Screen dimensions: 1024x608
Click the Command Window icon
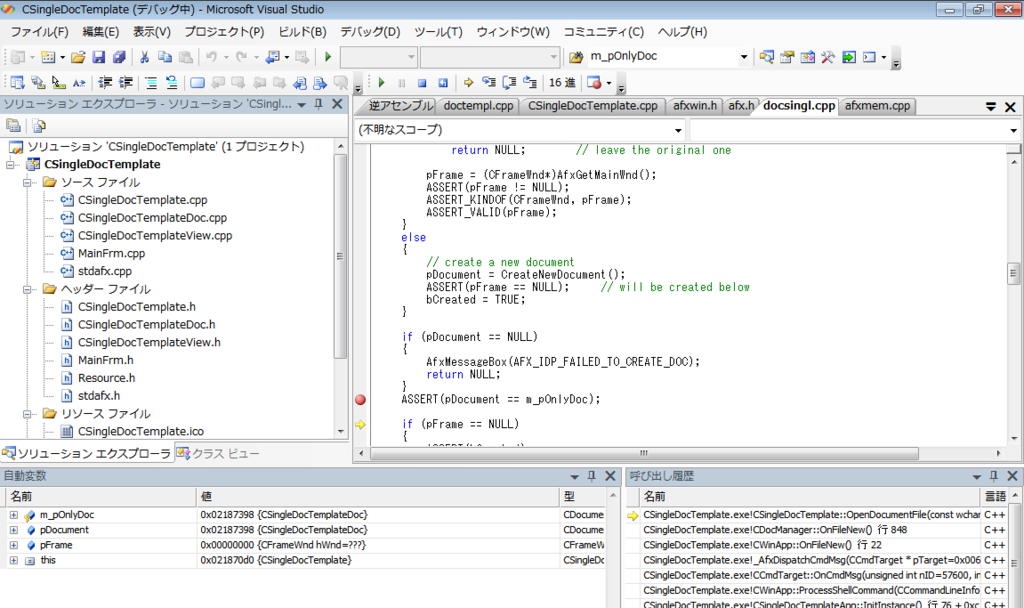pos(869,57)
